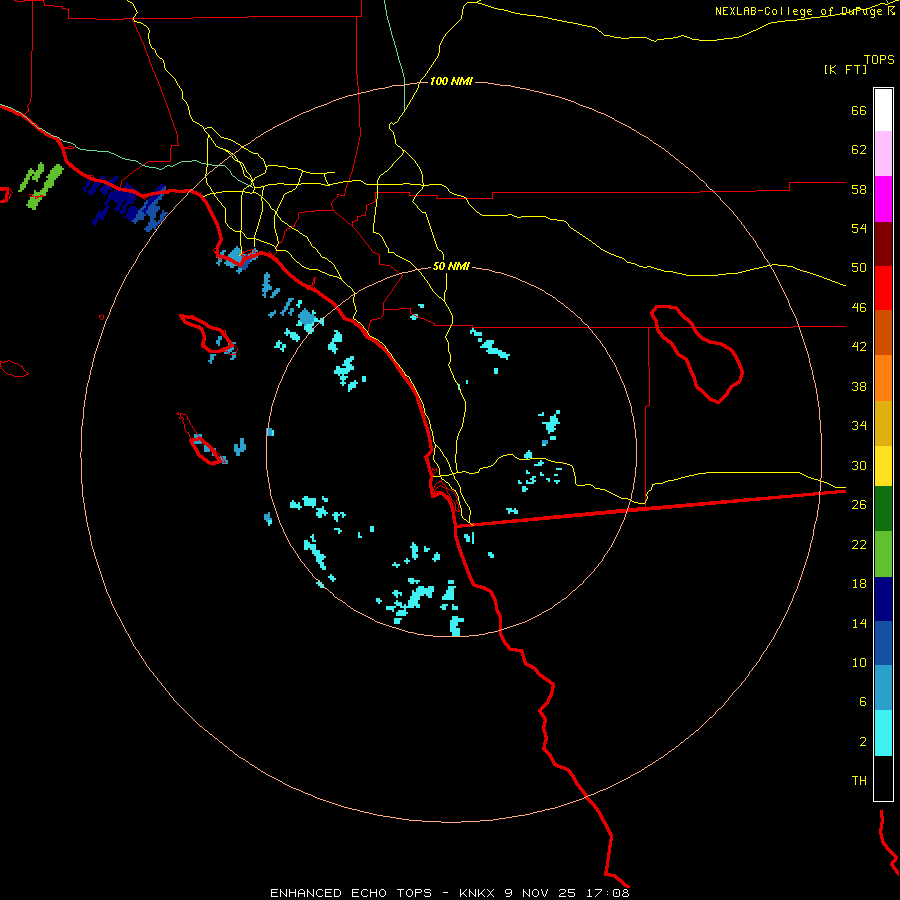Click the yellow legend band near 30
The height and width of the screenshot is (900, 900).
click(x=883, y=465)
